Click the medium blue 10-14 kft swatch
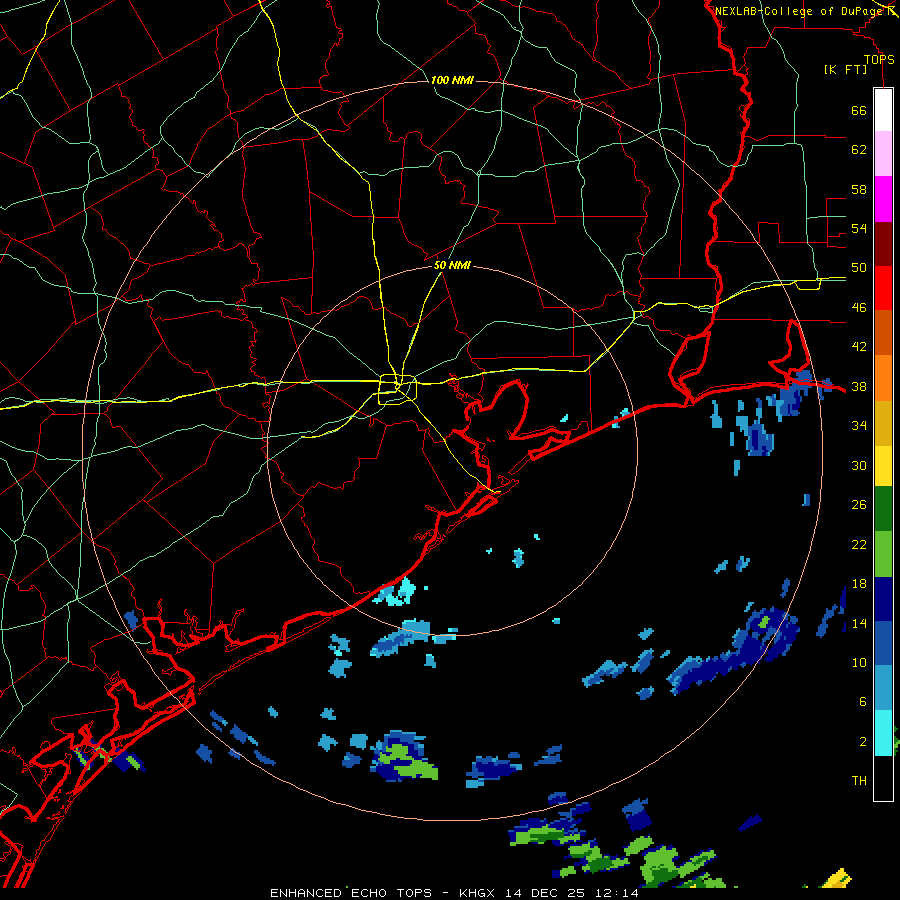Viewport: 900px width, 900px height. click(x=883, y=643)
